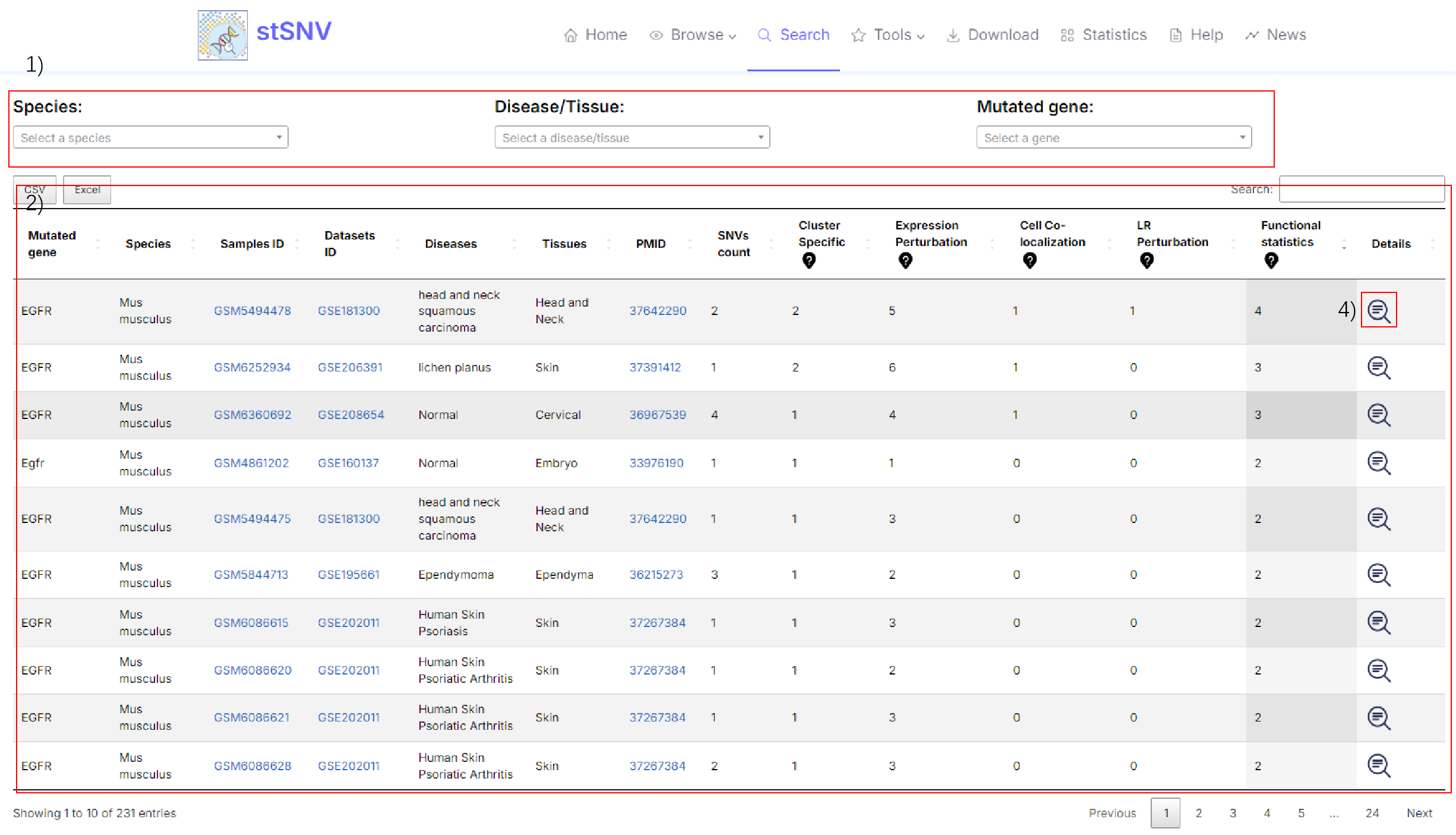Open the Select a gene dropdown
The image size is (1456, 835).
point(1114,137)
